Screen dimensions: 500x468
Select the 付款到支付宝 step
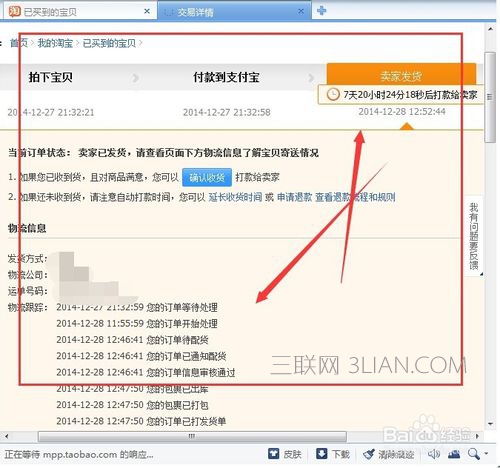tap(226, 77)
